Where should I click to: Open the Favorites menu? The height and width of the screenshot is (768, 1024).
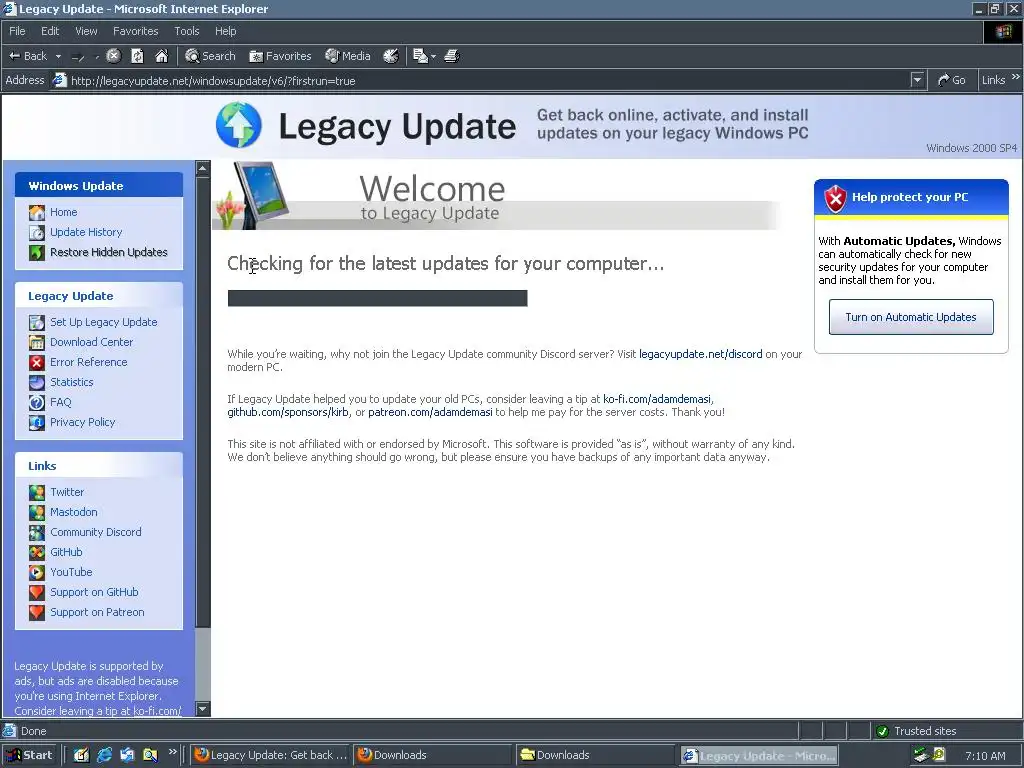click(x=135, y=31)
